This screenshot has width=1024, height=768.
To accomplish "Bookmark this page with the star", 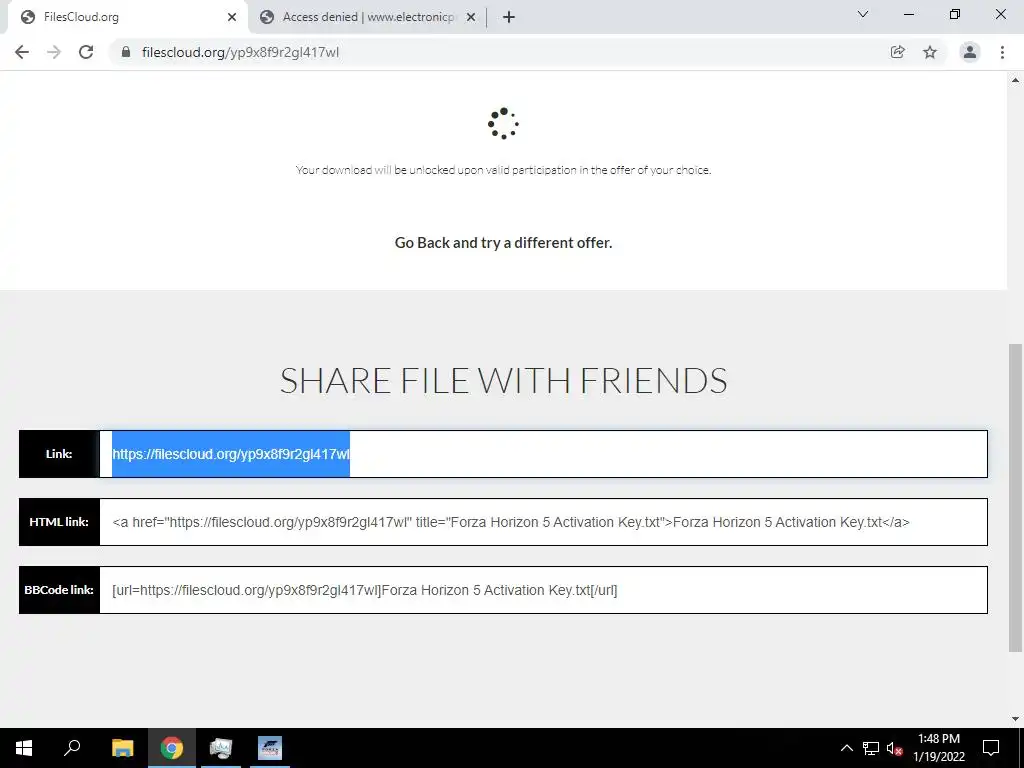I will [x=930, y=52].
